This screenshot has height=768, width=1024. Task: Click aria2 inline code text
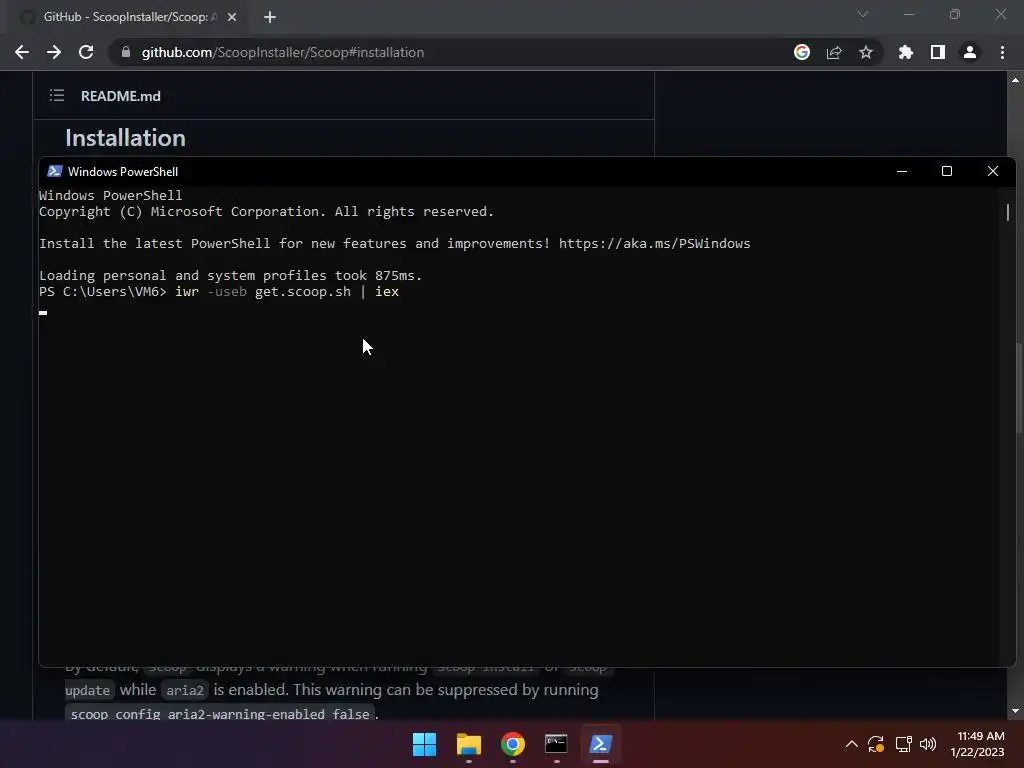pyautogui.click(x=185, y=690)
